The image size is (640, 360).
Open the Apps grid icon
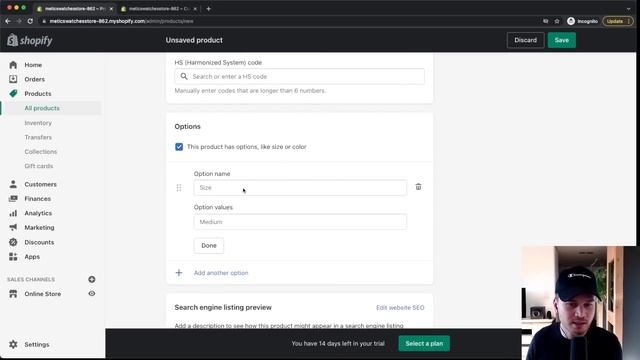pyautogui.click(x=13, y=256)
